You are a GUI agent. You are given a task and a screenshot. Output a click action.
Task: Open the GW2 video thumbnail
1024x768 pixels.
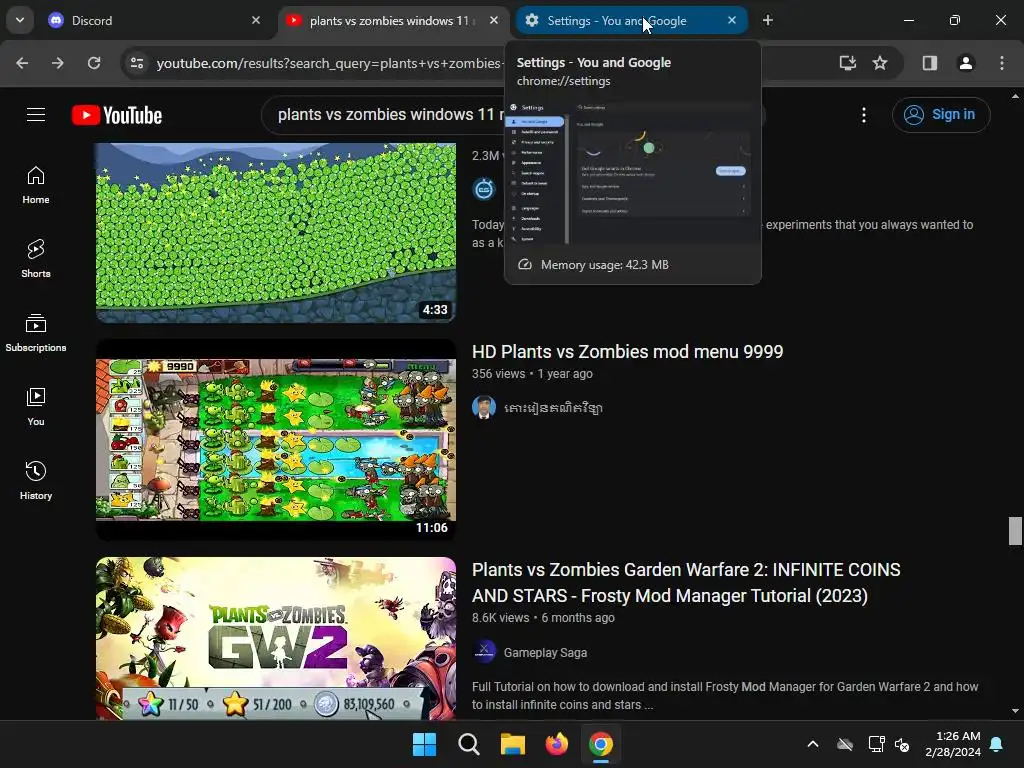[x=276, y=638]
